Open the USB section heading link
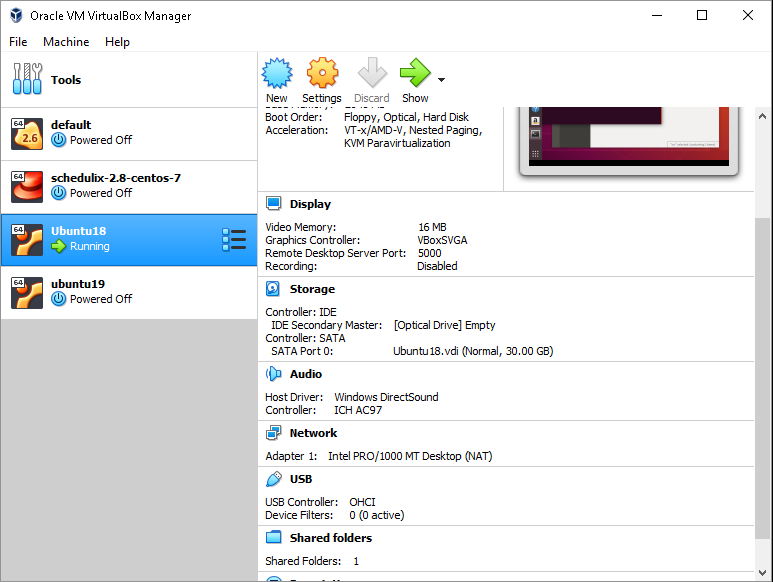 (x=301, y=479)
